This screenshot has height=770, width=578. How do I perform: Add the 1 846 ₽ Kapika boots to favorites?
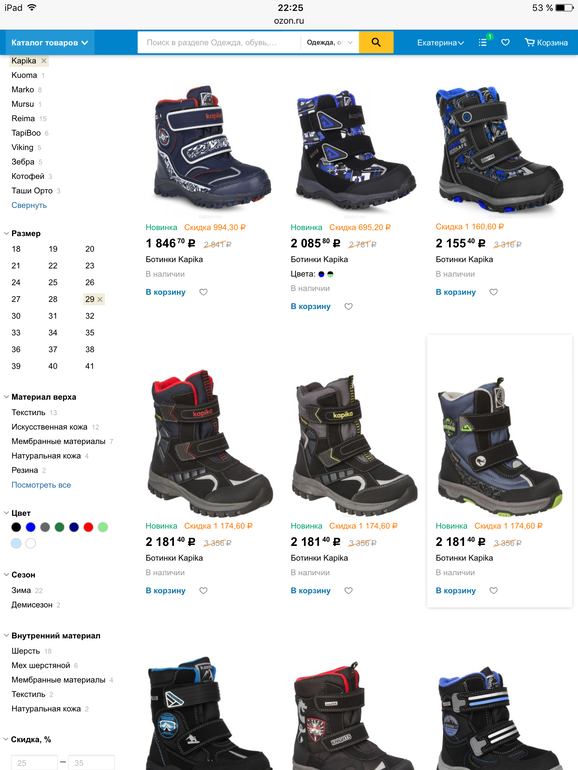tap(203, 292)
